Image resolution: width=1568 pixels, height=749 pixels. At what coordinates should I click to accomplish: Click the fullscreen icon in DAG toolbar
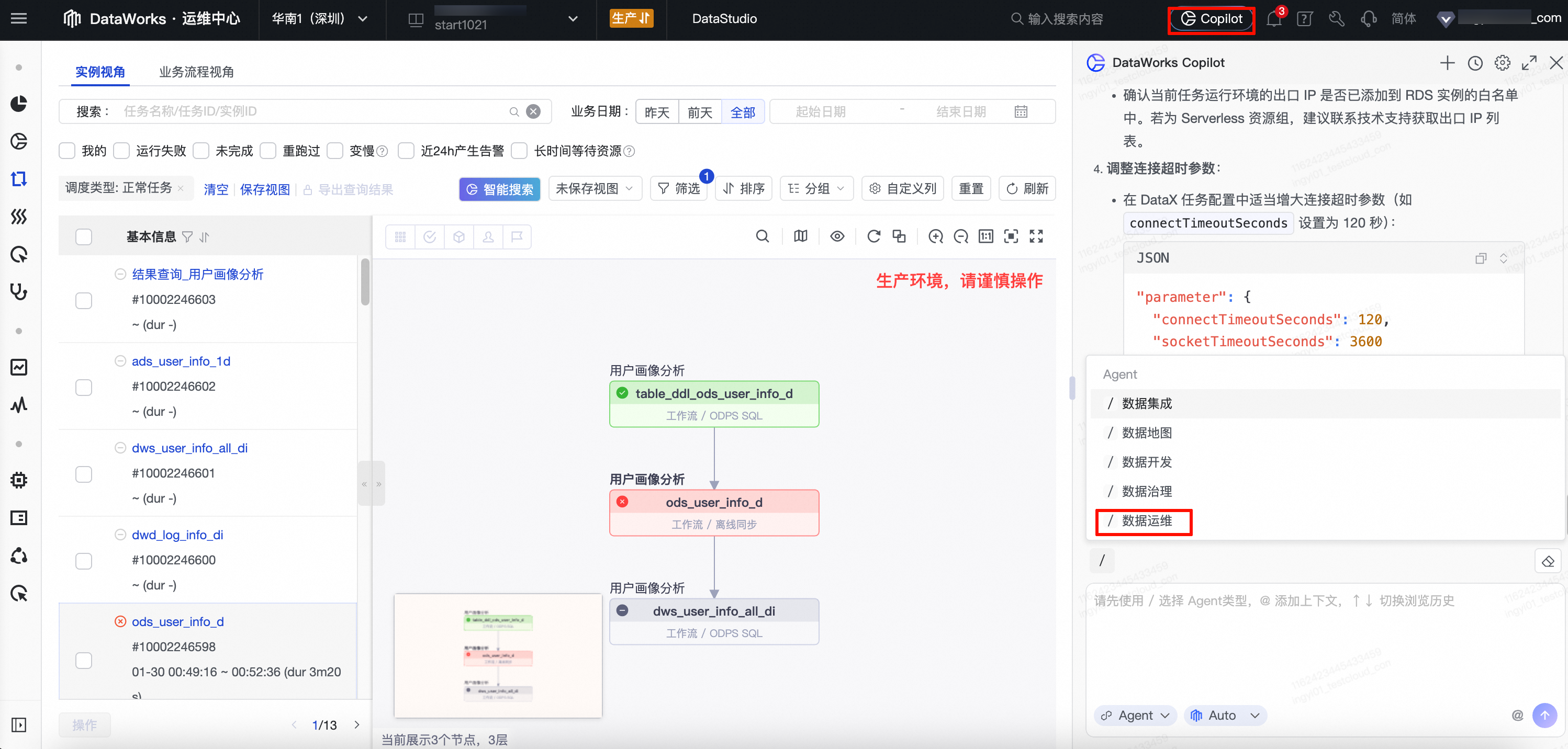tap(1036, 237)
